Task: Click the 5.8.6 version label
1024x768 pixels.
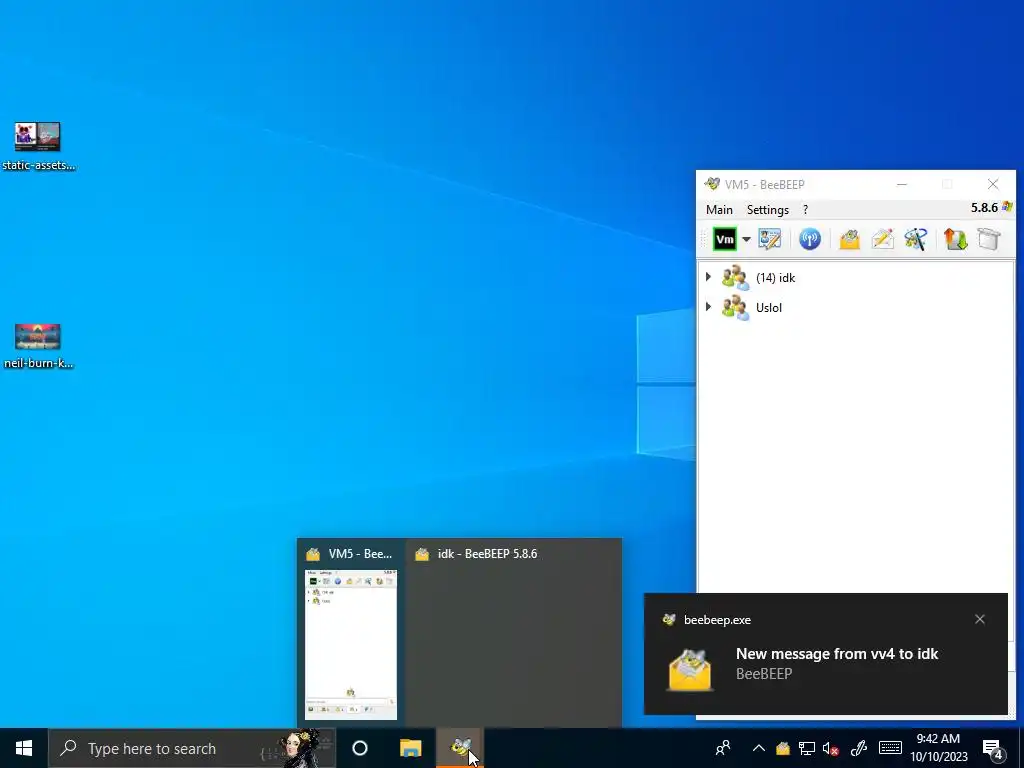Action: pyautogui.click(x=984, y=208)
